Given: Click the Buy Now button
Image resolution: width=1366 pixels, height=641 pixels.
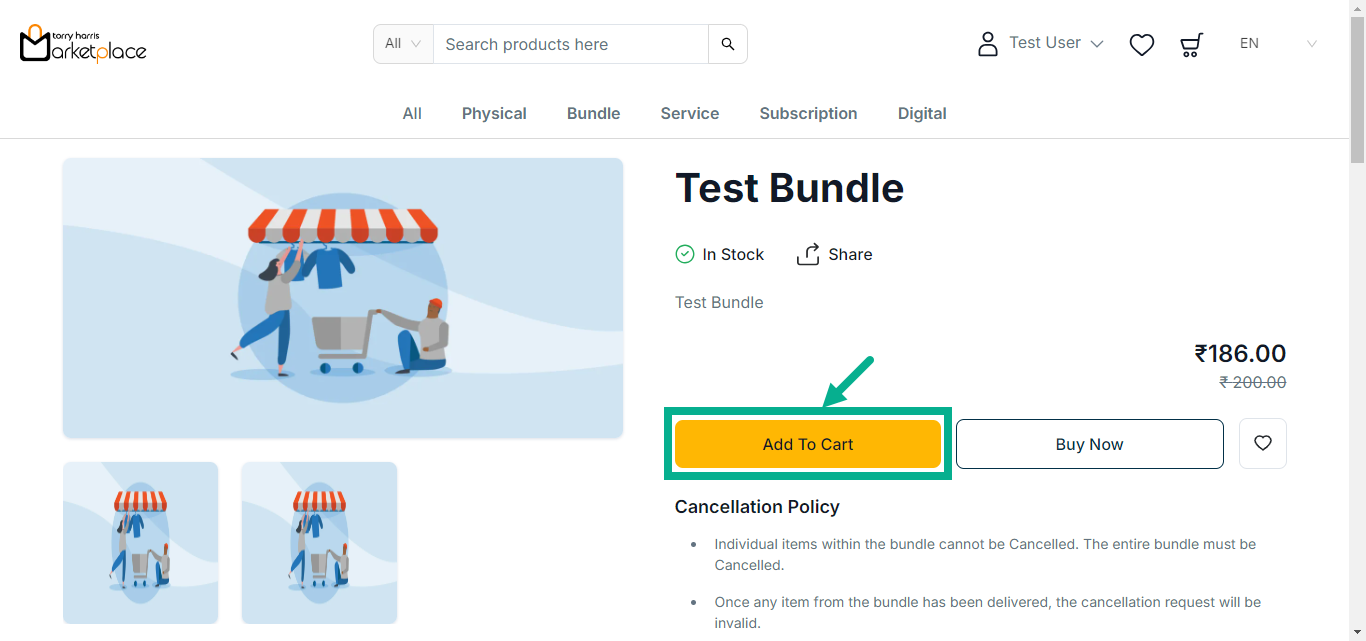Looking at the screenshot, I should (x=1089, y=444).
